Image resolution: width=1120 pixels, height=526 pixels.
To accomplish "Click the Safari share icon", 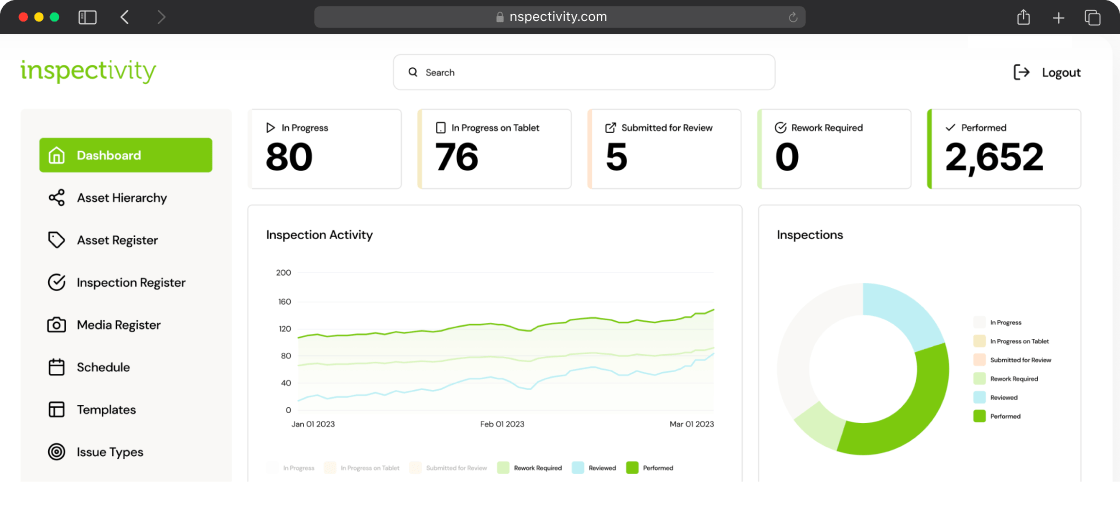I will point(1024,17).
